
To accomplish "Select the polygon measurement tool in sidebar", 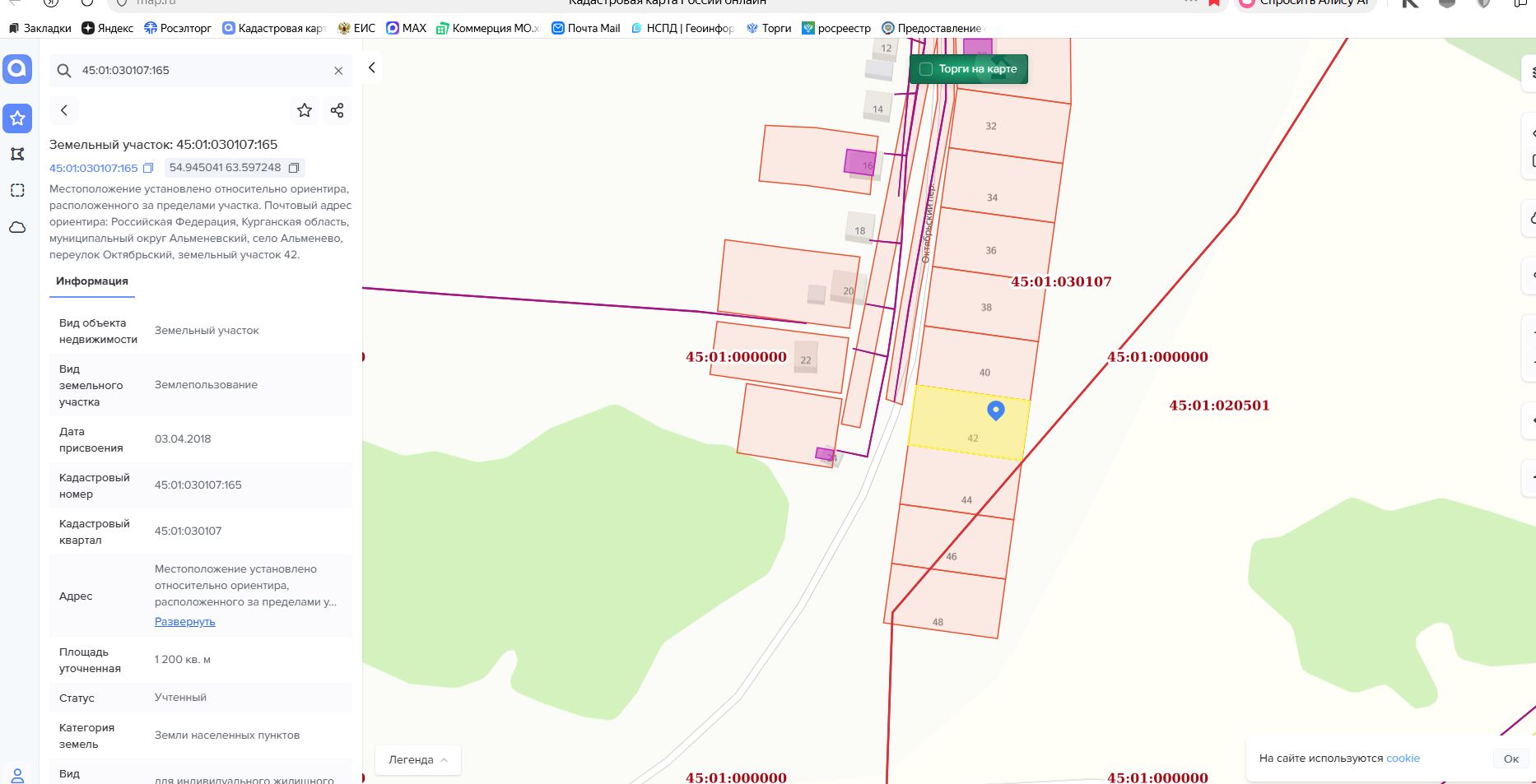I will coord(17,154).
